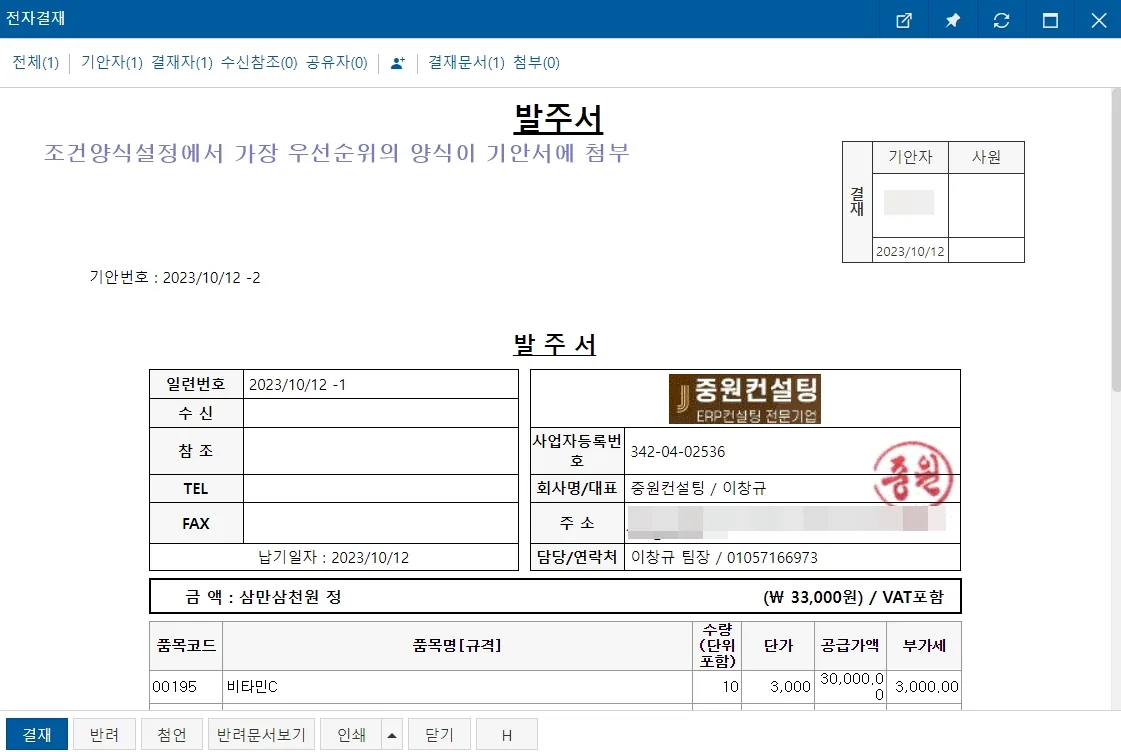Screen dimensions: 1121x752
Task: Reject using the 반려 button
Action: (x=104, y=735)
